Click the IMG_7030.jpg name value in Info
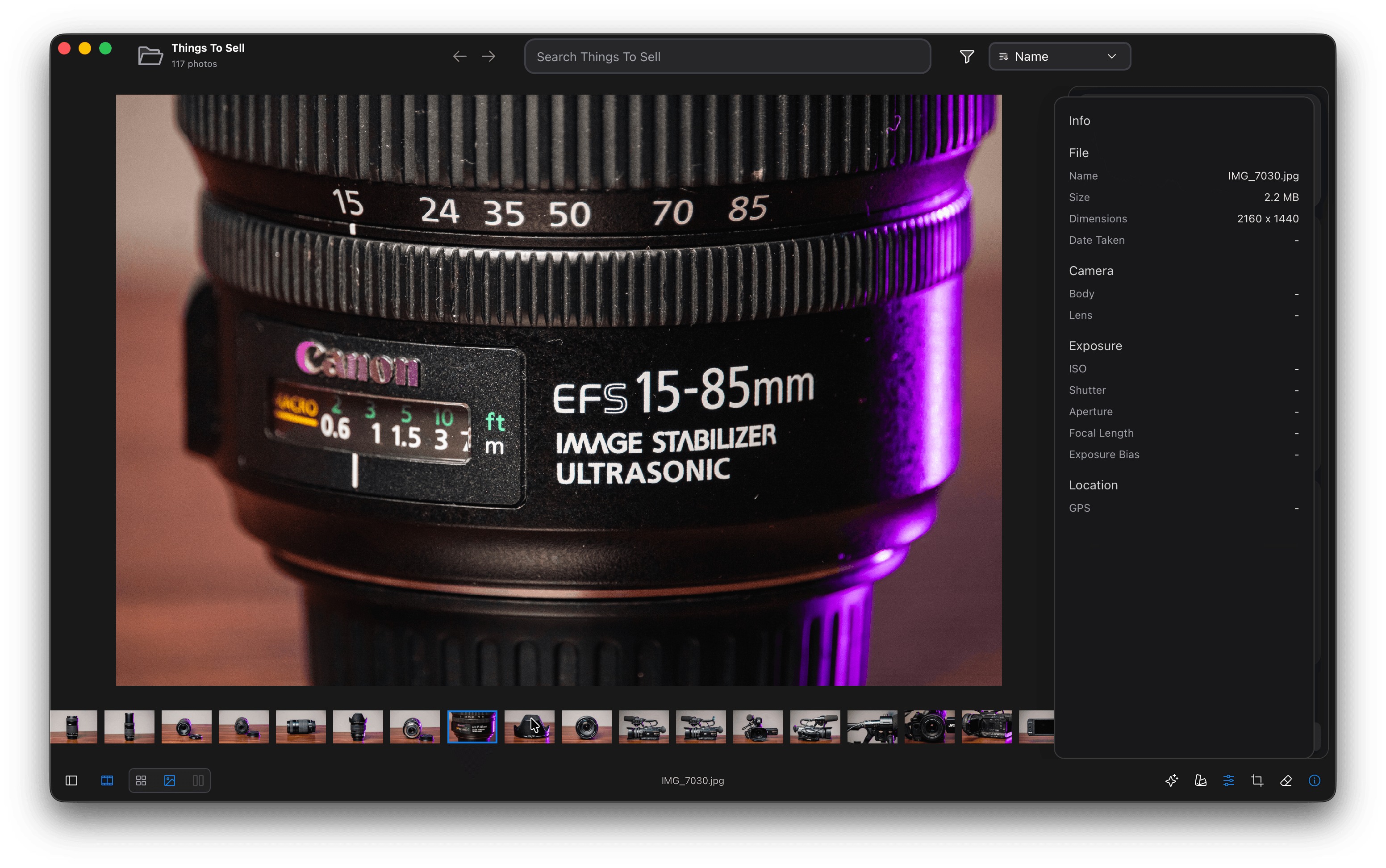The image size is (1386, 868). (1263, 175)
